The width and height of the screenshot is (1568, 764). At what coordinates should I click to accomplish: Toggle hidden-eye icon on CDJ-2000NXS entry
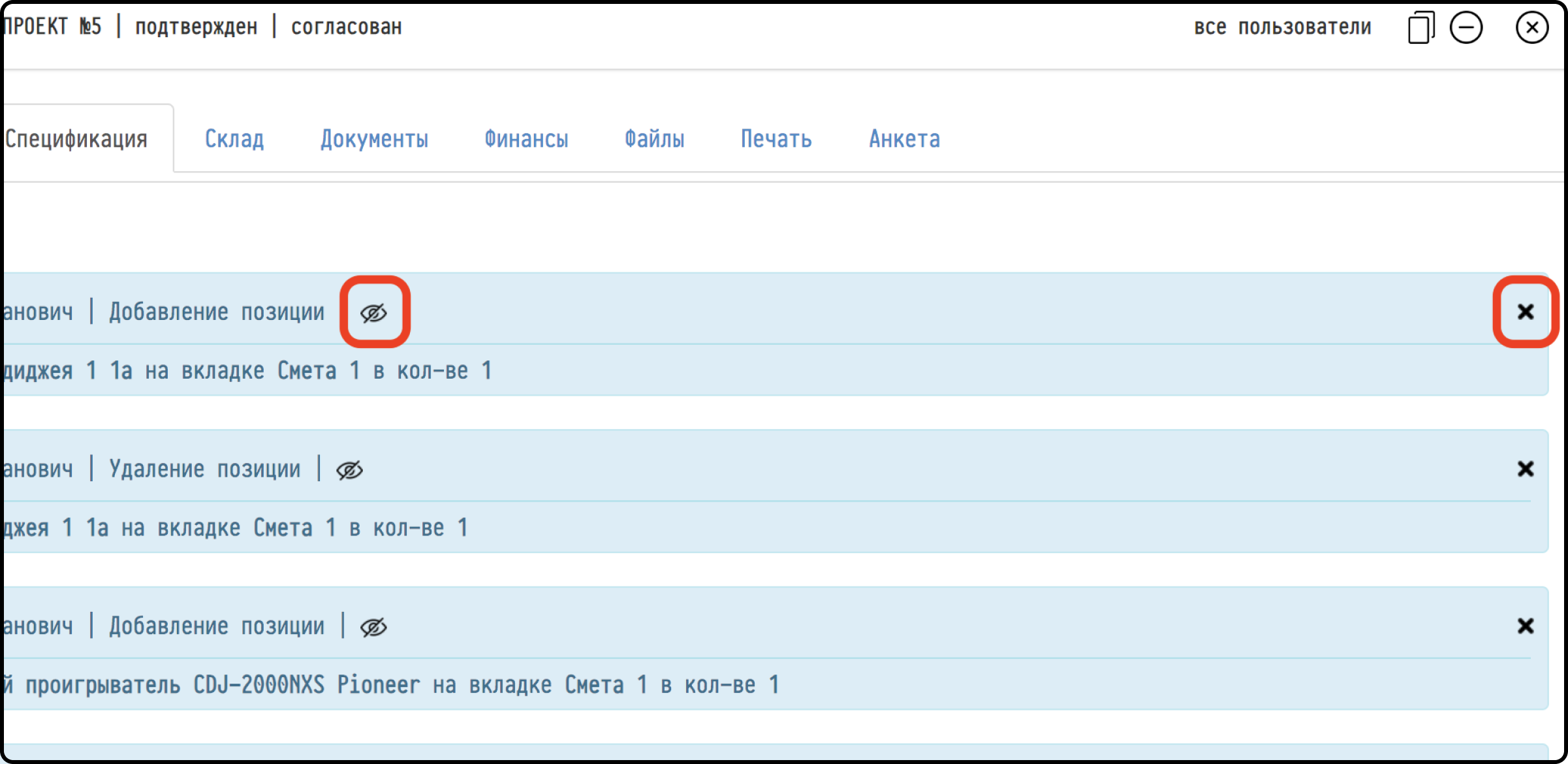(x=373, y=627)
